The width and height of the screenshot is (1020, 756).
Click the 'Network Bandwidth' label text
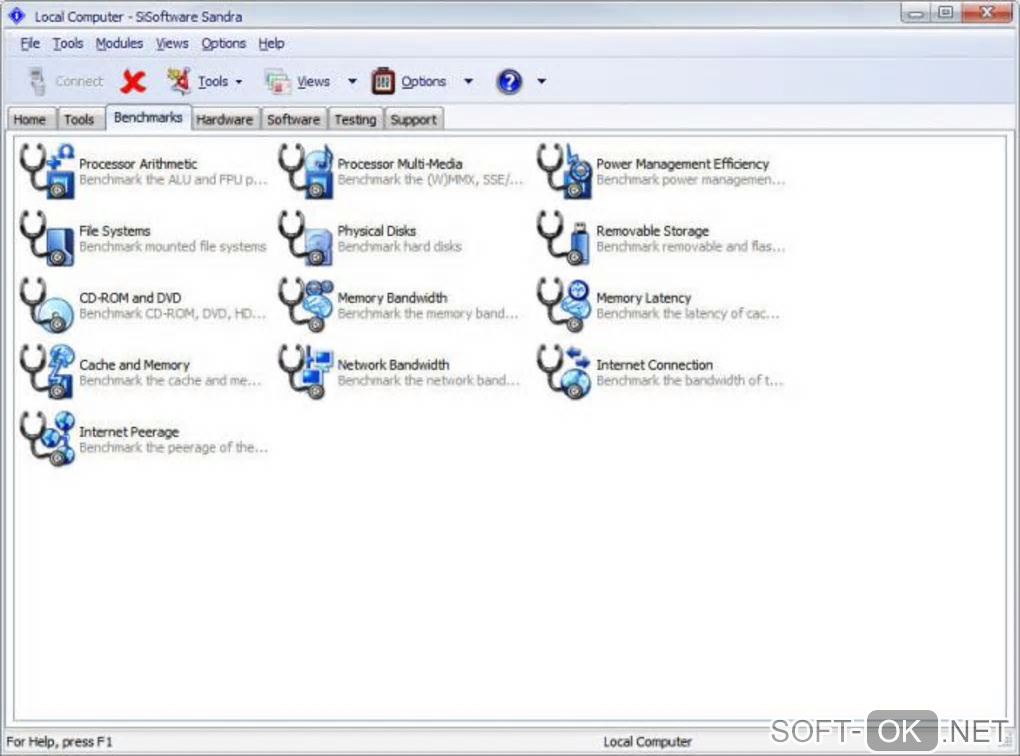tap(393, 365)
